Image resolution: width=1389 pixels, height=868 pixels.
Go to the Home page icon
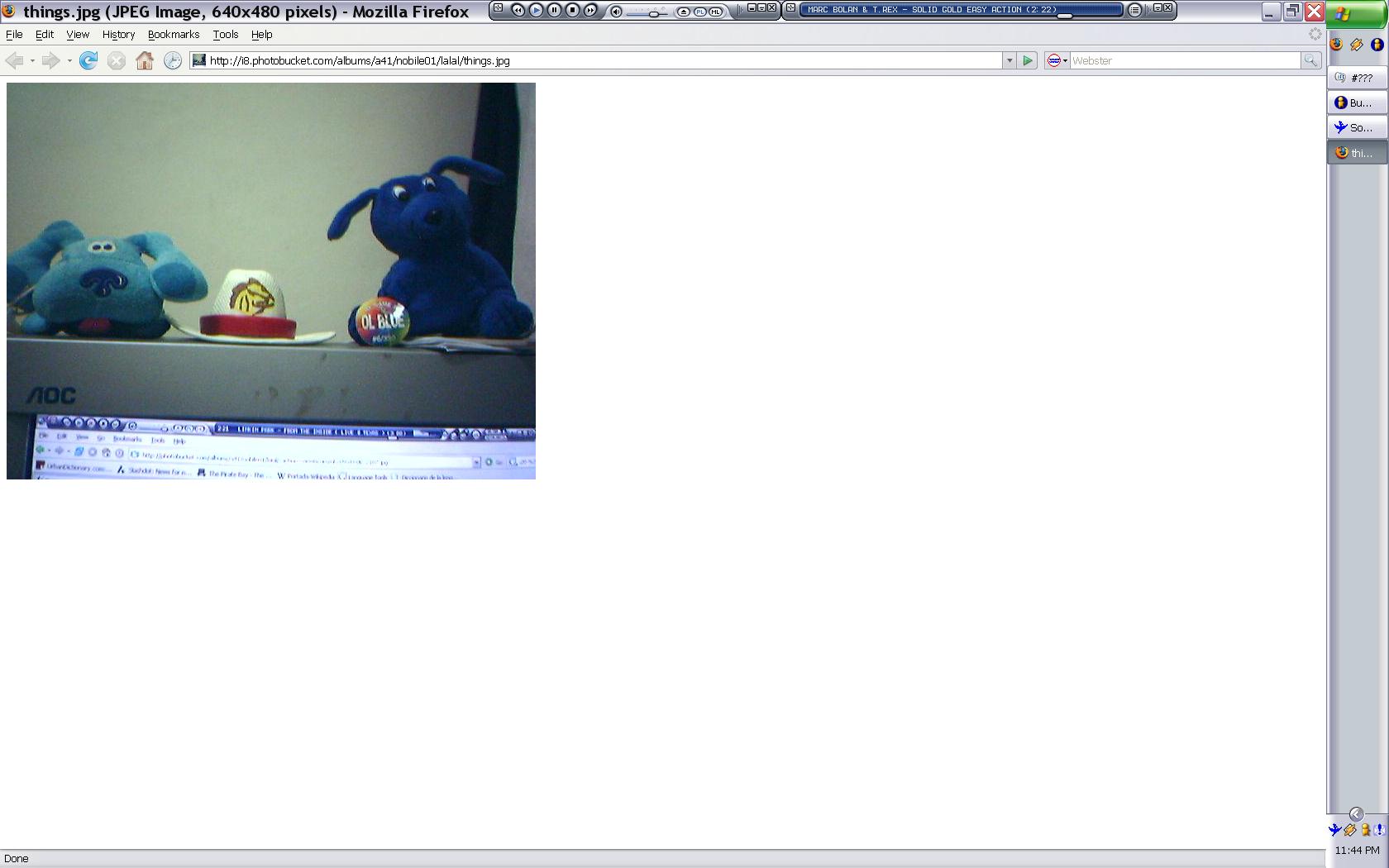(145, 60)
